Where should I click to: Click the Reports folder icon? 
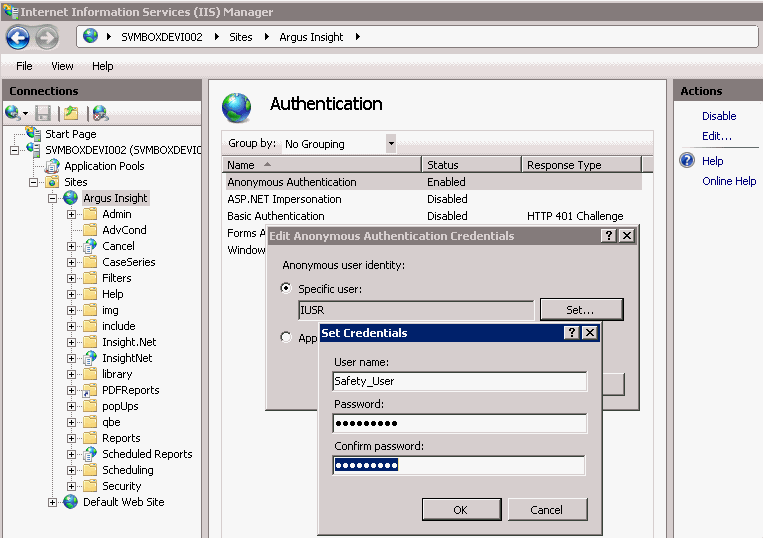(90, 438)
